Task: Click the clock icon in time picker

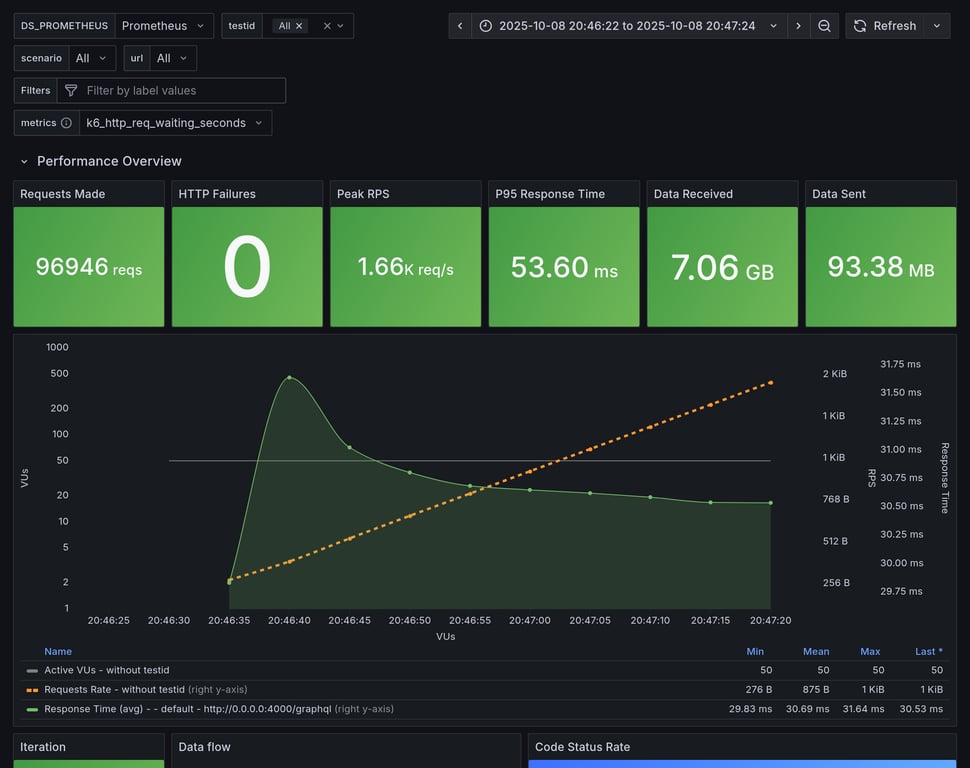Action: (486, 26)
